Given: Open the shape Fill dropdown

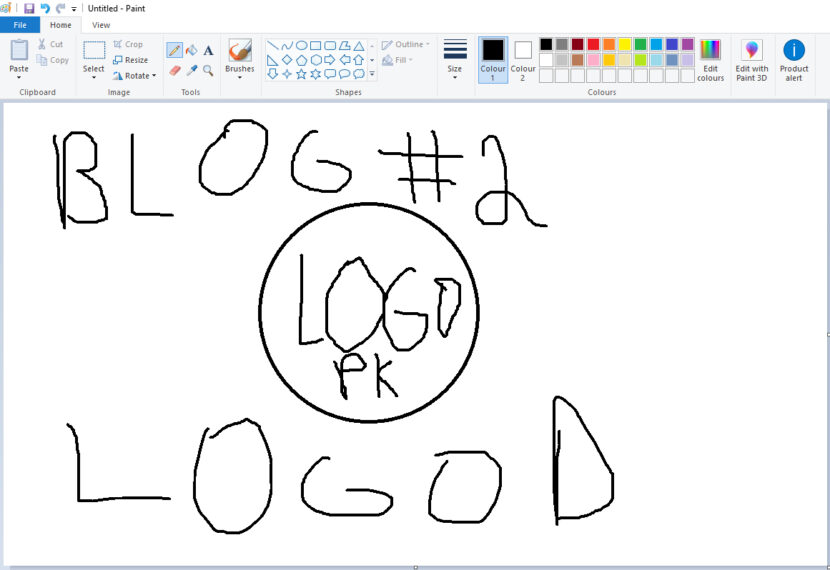Looking at the screenshot, I should tap(397, 60).
